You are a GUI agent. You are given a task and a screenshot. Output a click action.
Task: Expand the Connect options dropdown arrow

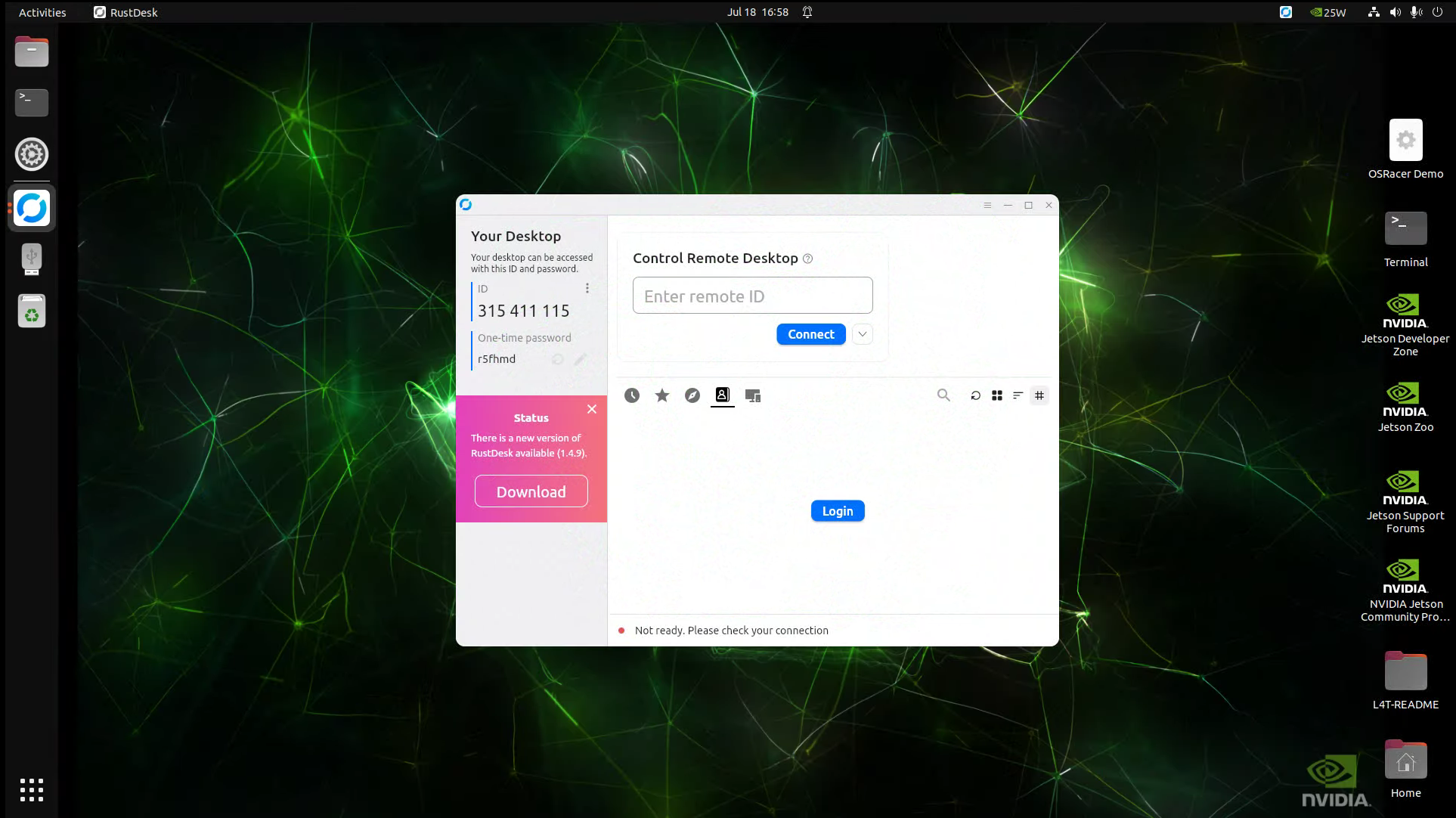[x=863, y=334]
